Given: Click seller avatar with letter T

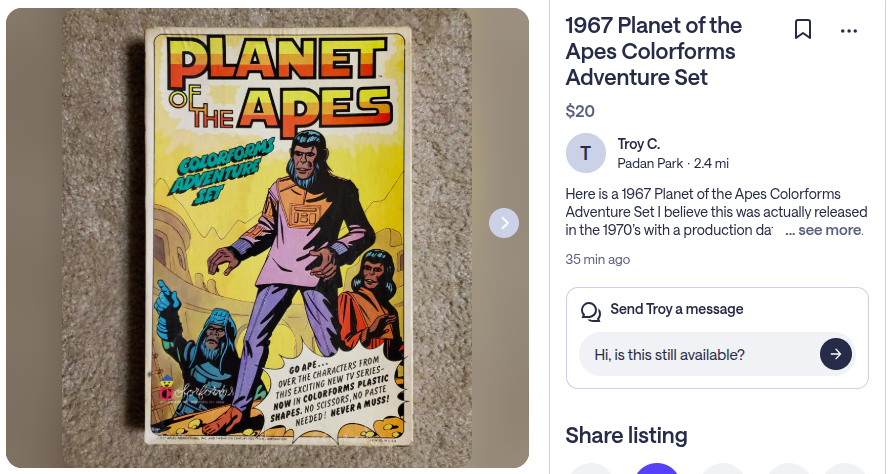Looking at the screenshot, I should coord(586,153).
